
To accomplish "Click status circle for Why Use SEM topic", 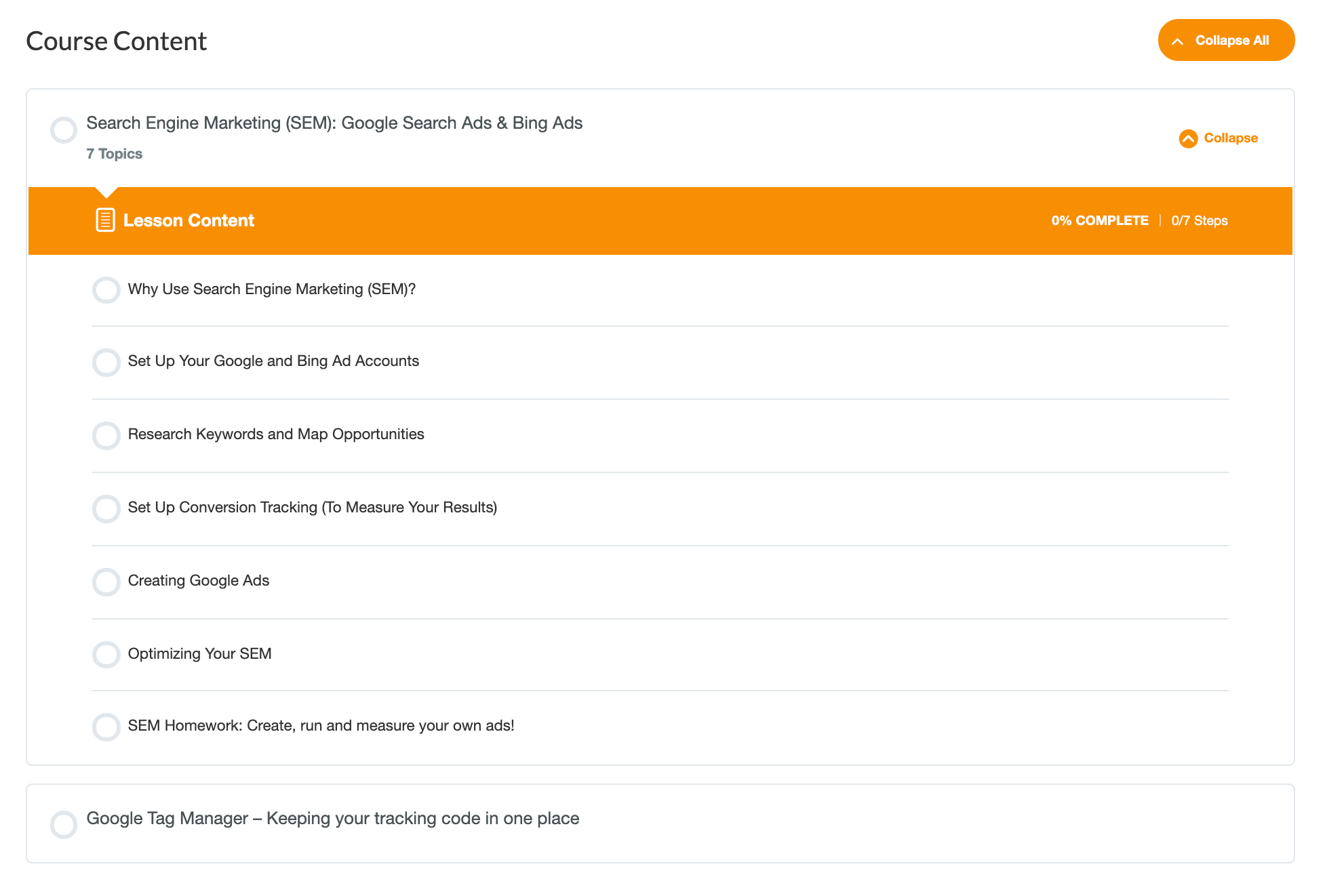I will click(106, 290).
